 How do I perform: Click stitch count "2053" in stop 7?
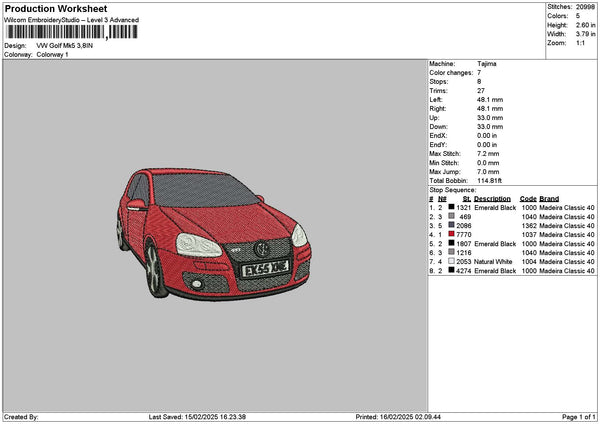tap(463, 261)
